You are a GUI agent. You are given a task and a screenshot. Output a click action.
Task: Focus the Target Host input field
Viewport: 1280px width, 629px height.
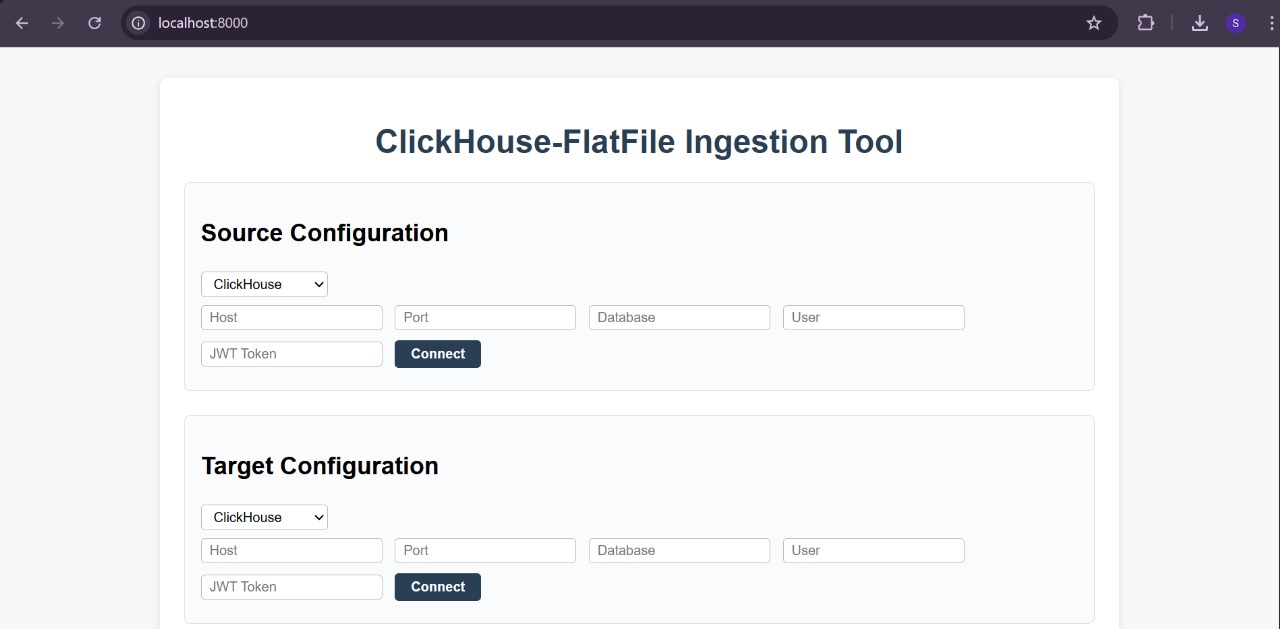[292, 551]
